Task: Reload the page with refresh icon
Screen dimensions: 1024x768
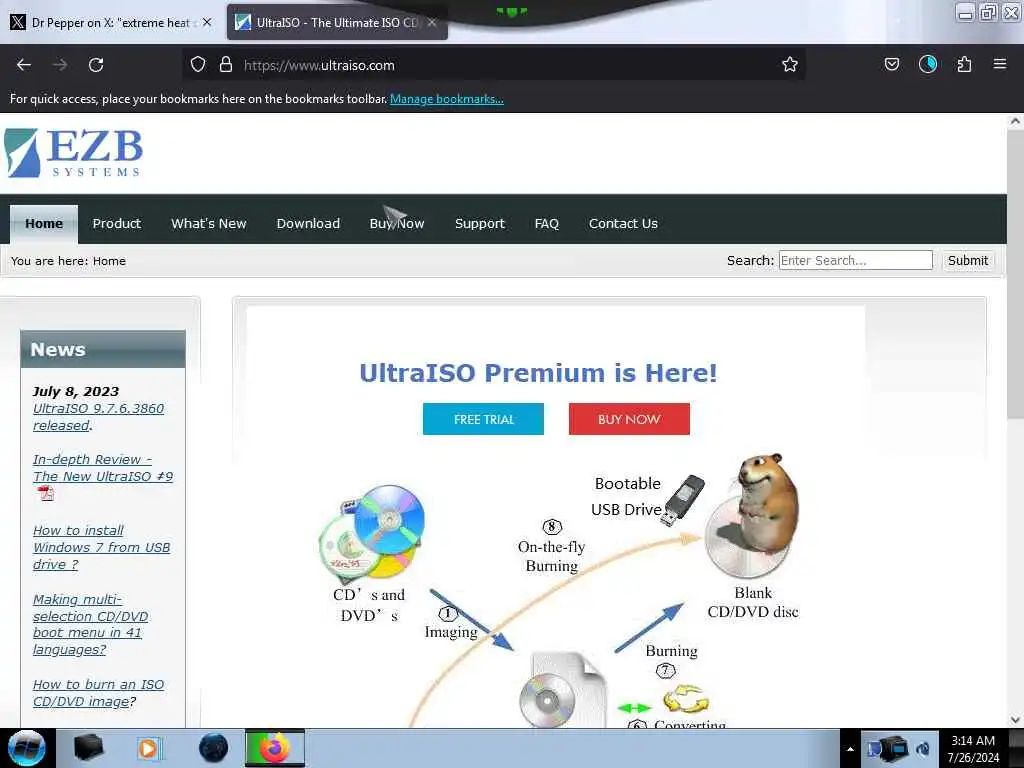Action: [96, 65]
